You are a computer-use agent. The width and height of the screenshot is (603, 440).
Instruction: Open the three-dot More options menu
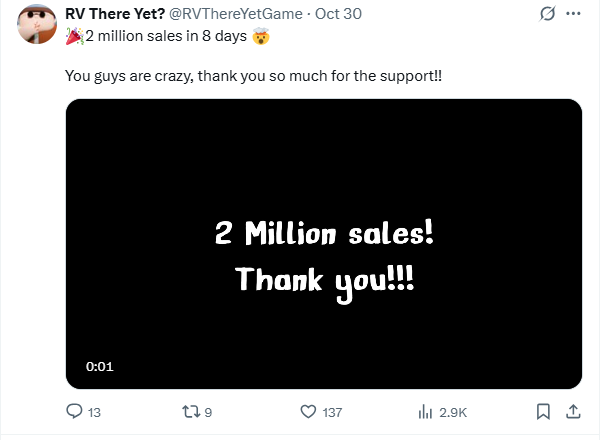(x=574, y=14)
